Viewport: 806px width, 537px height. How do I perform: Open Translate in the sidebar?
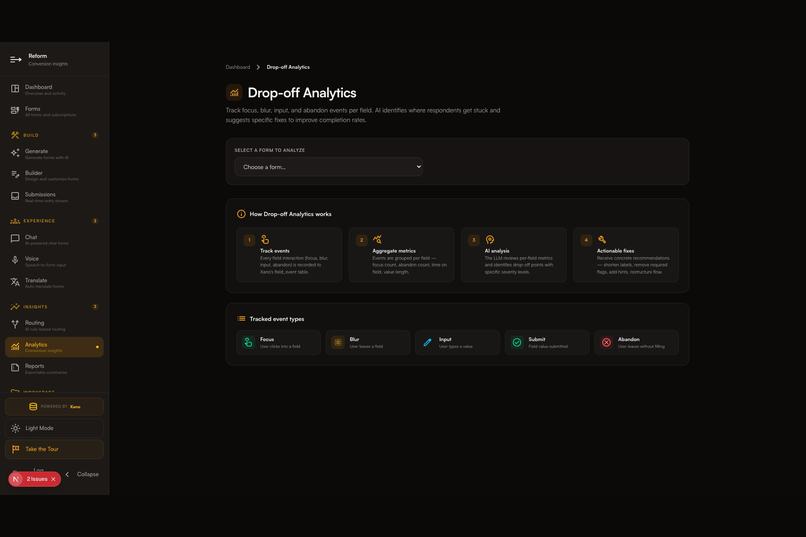point(54,283)
